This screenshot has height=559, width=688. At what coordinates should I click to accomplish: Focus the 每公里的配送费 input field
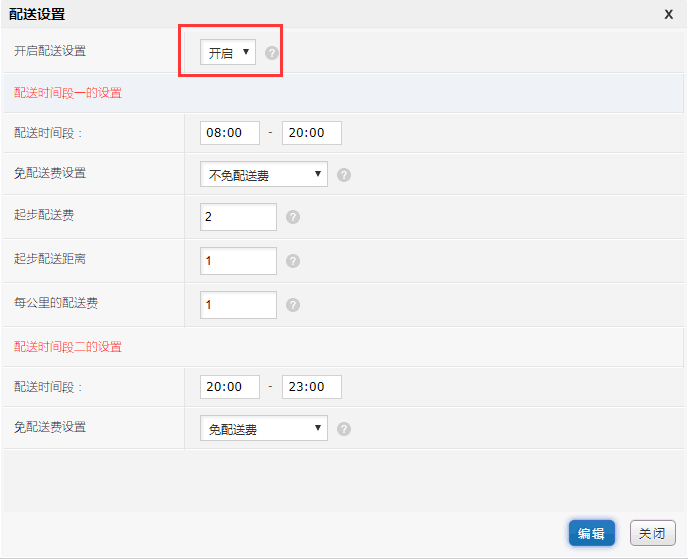pos(238,305)
